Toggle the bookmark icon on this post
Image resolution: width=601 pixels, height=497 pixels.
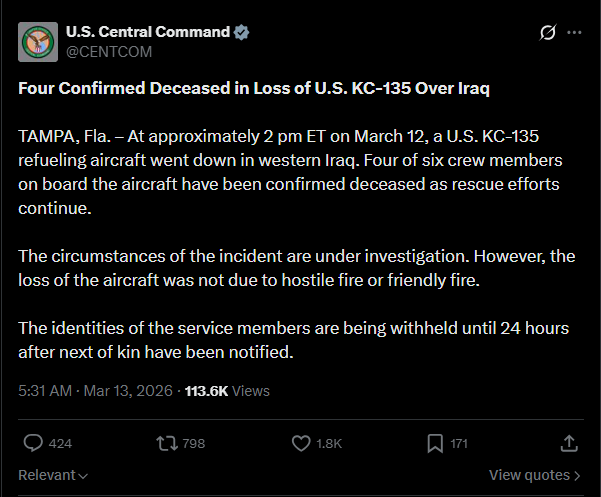point(435,442)
